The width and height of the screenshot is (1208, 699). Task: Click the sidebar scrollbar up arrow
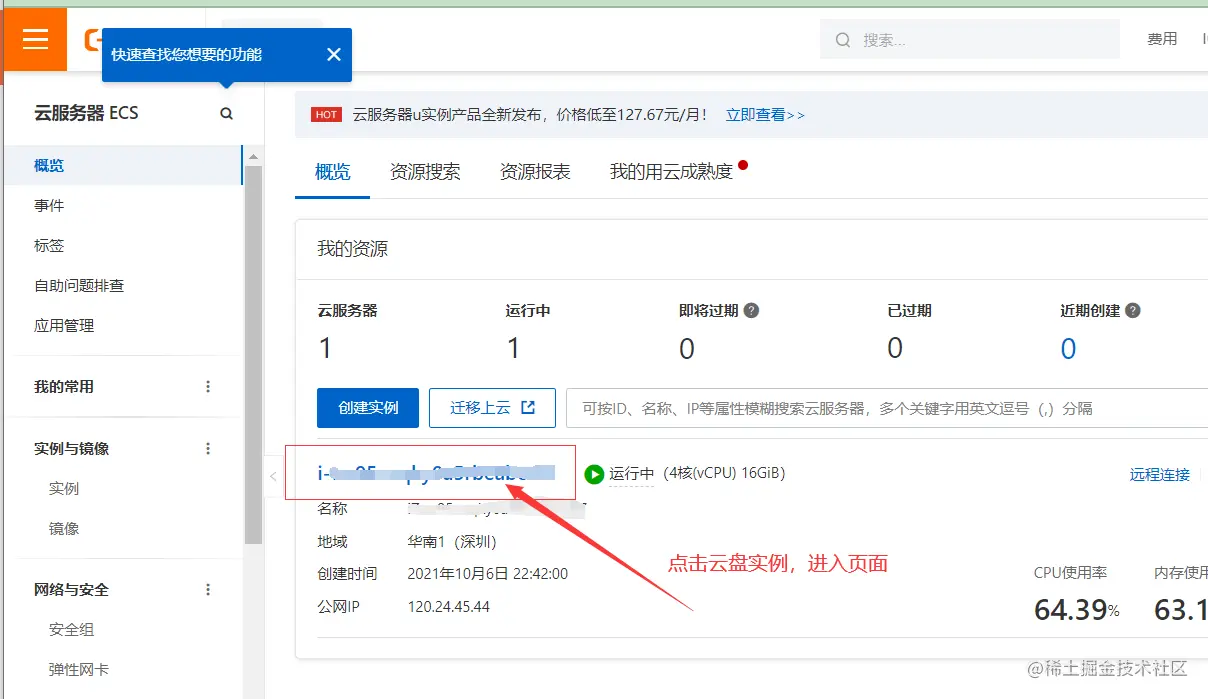[x=254, y=157]
